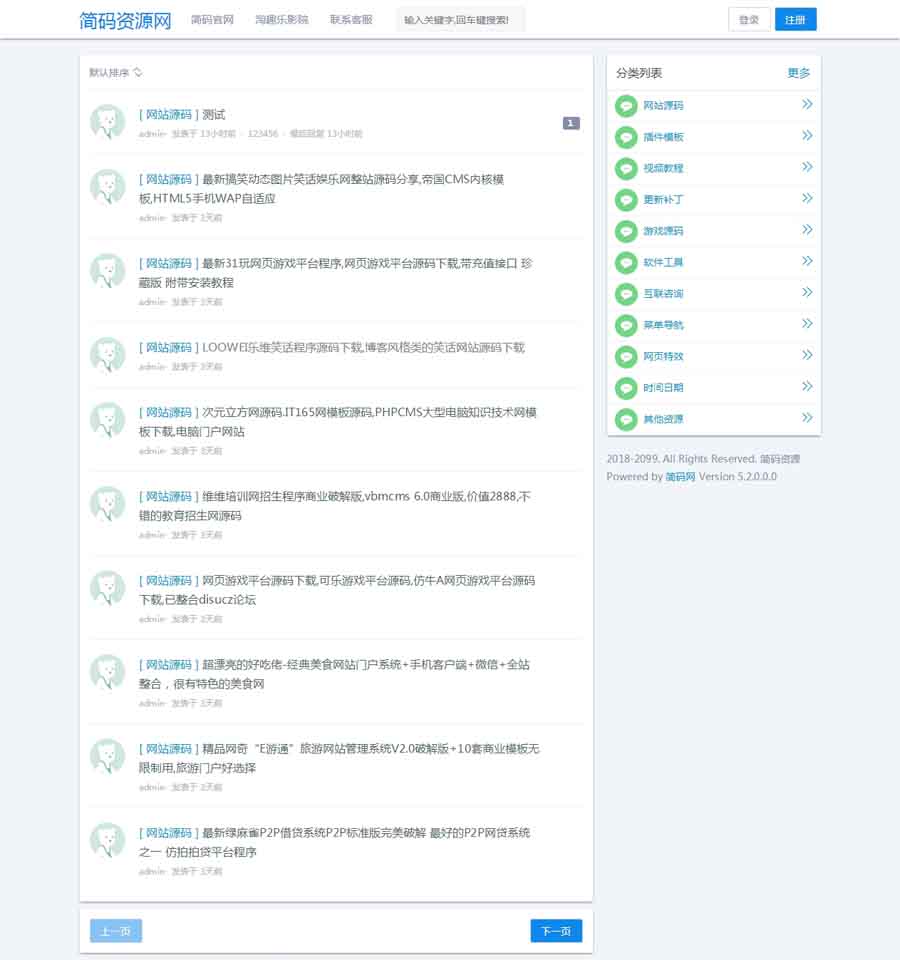Click the 插件模板 category chat bubble icon
900x960 pixels.
tap(626, 137)
